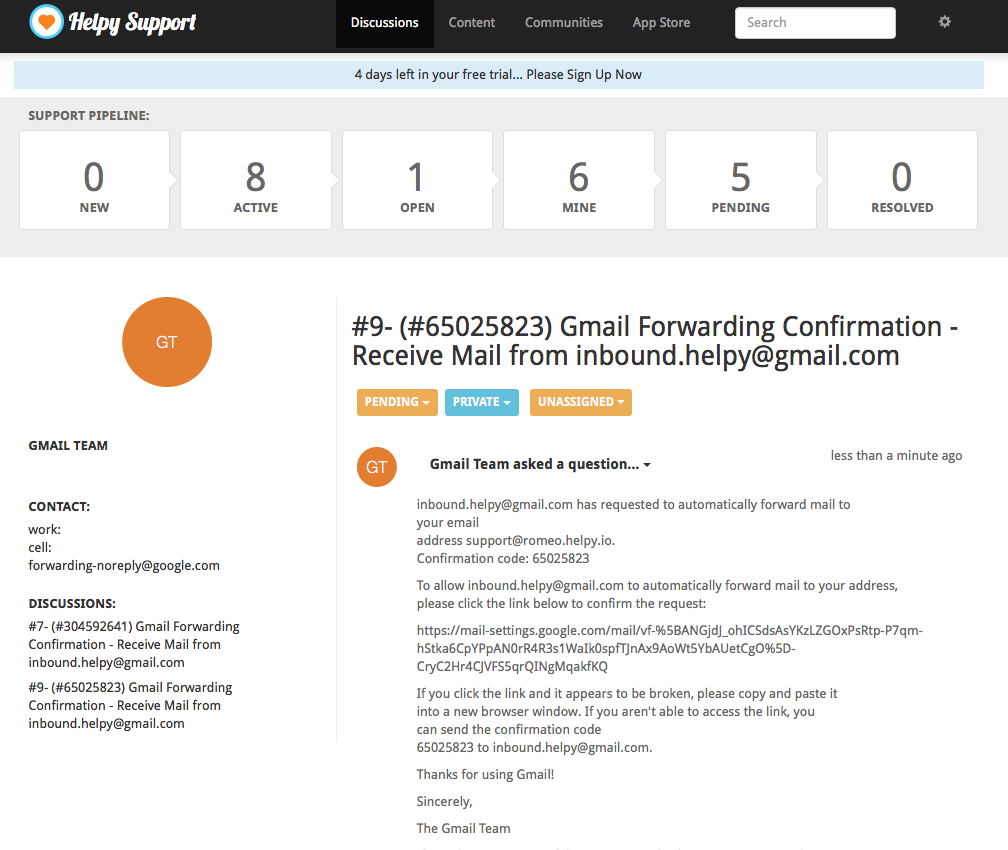1008x850 pixels.
Task: Click 'Thanks for using Gmail!' text
Action: pos(485,774)
